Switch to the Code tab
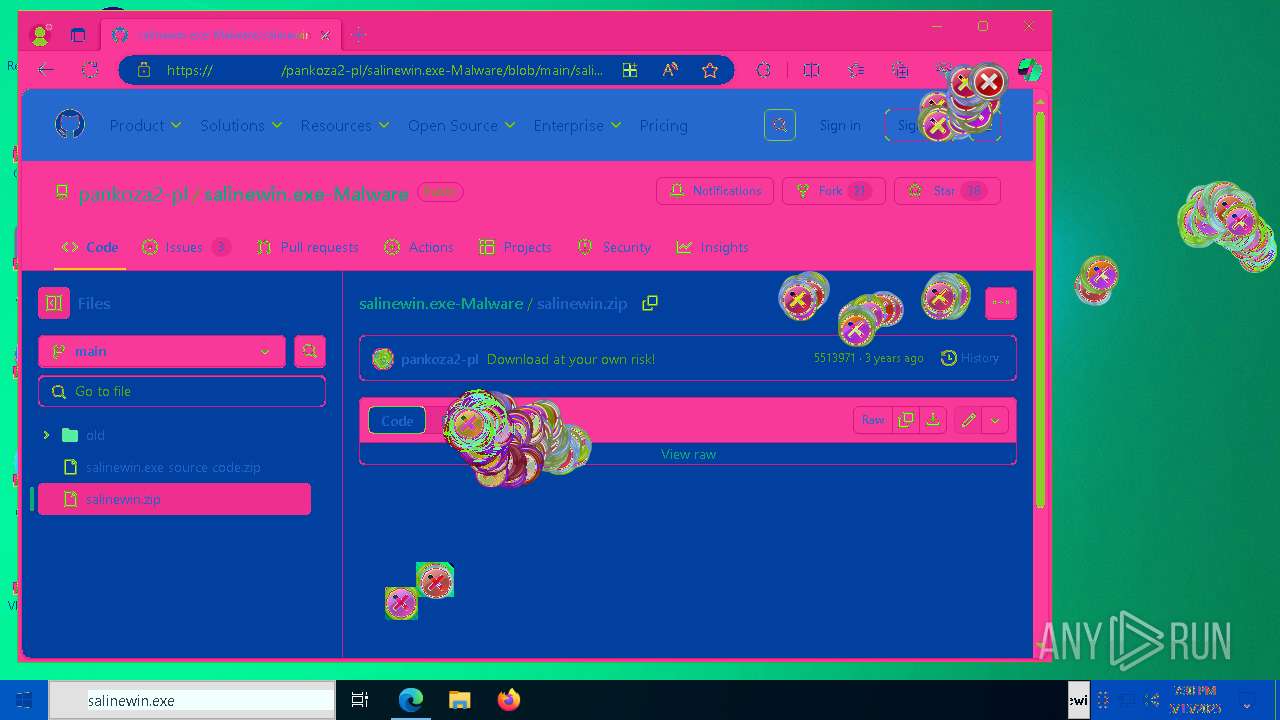 [x=90, y=247]
